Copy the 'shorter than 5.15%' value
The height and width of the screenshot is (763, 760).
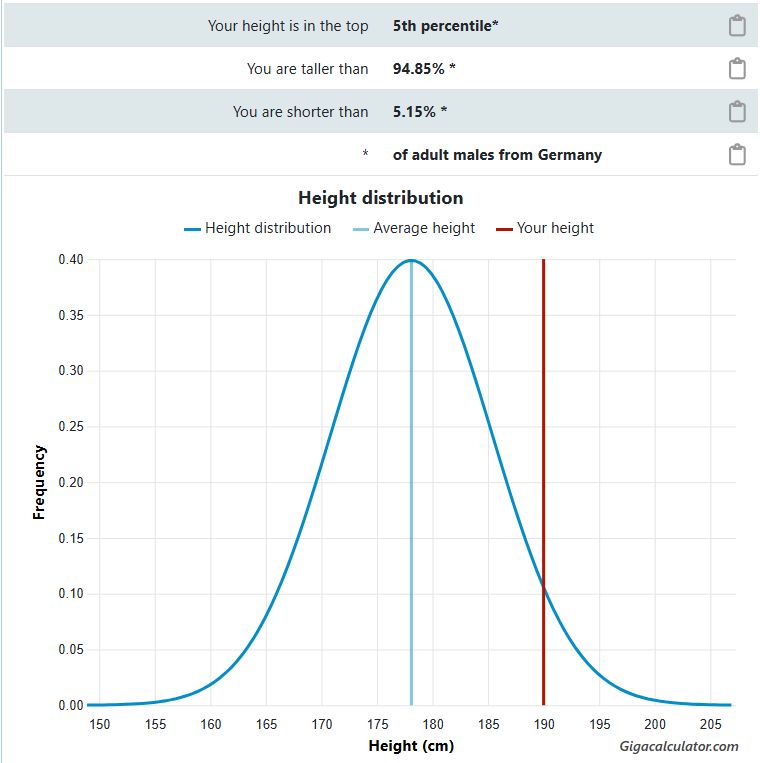(x=737, y=111)
